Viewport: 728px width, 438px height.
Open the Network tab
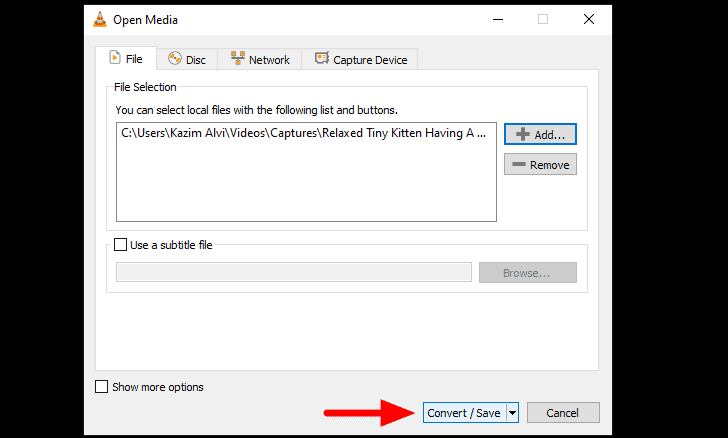[x=260, y=59]
